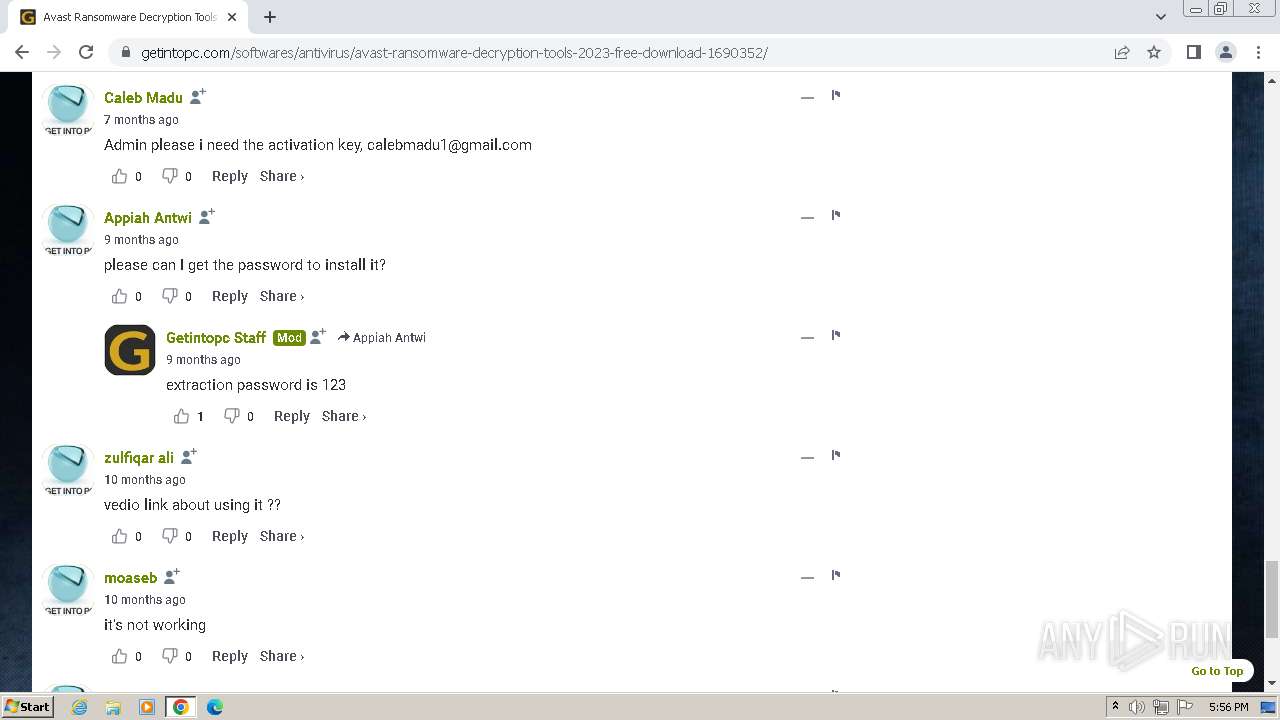Follow Caleb Madu via add-user icon
This screenshot has width=1280, height=720.
pos(198,96)
